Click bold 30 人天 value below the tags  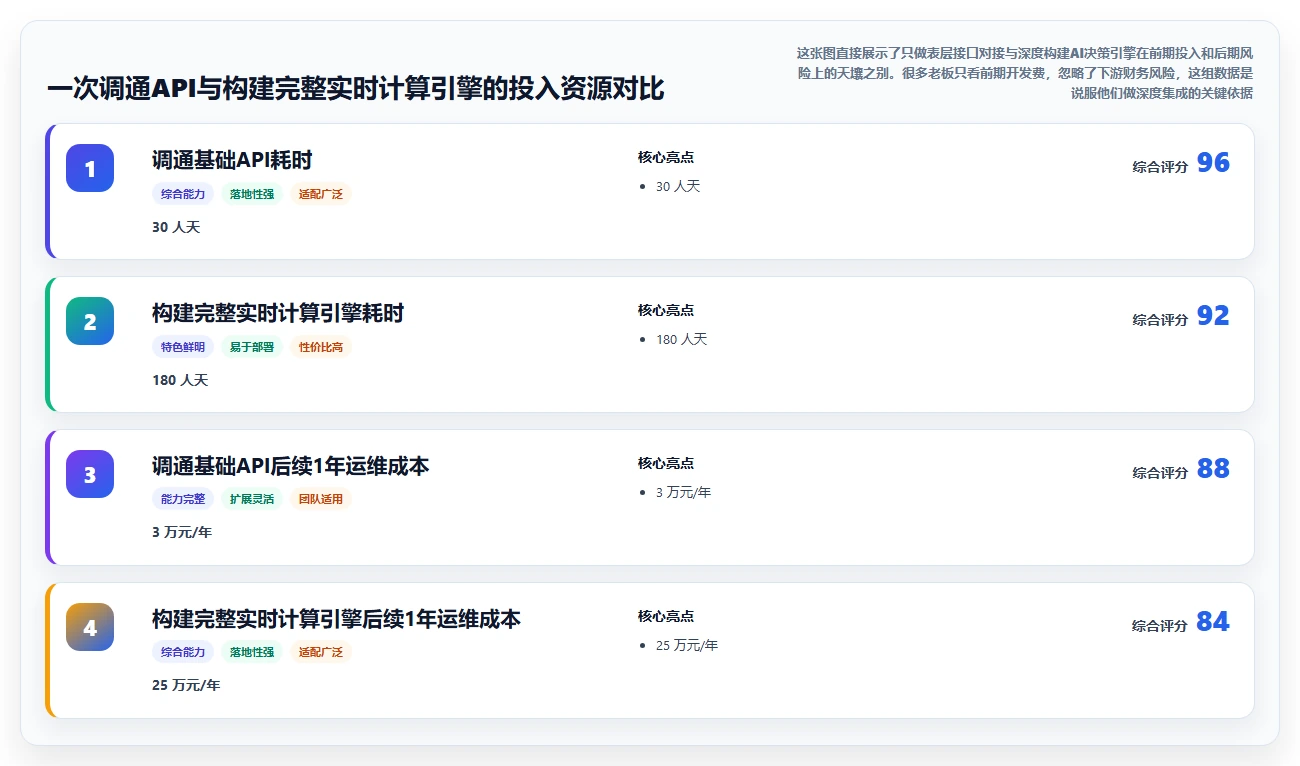coord(176,227)
